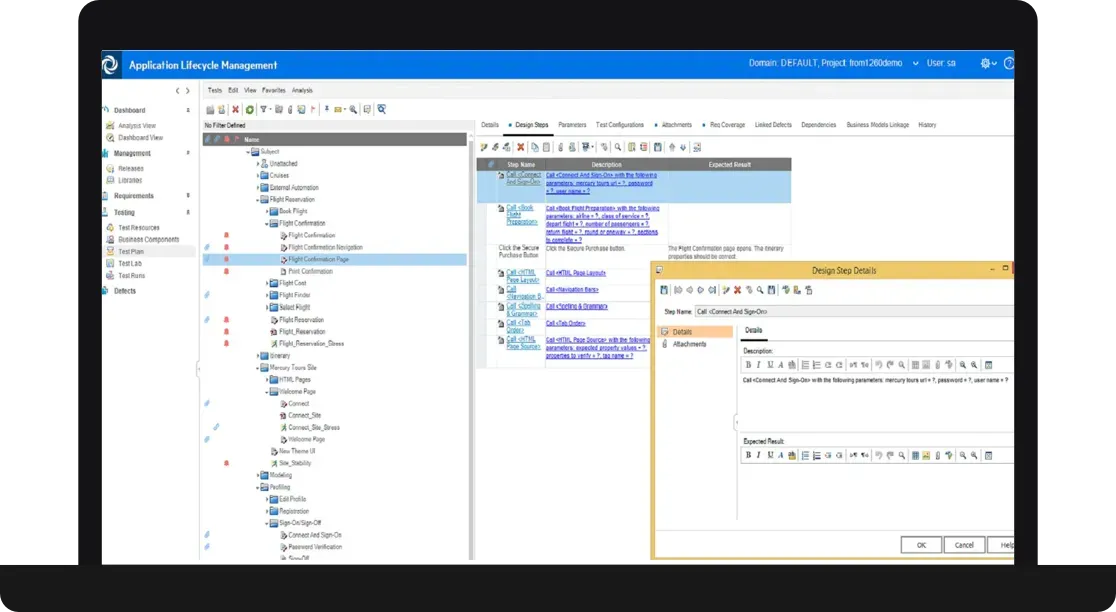Open the Call <HTML Page Layout> description link
This screenshot has width=1116, height=612.
click(576, 273)
